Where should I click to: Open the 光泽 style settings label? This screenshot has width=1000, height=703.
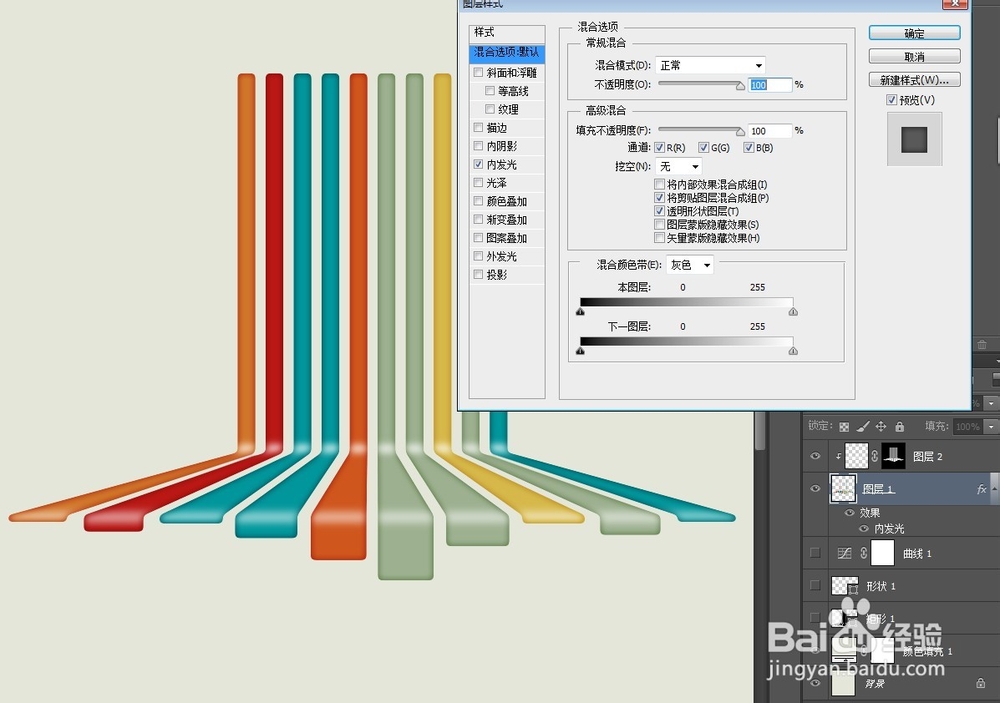click(497, 183)
